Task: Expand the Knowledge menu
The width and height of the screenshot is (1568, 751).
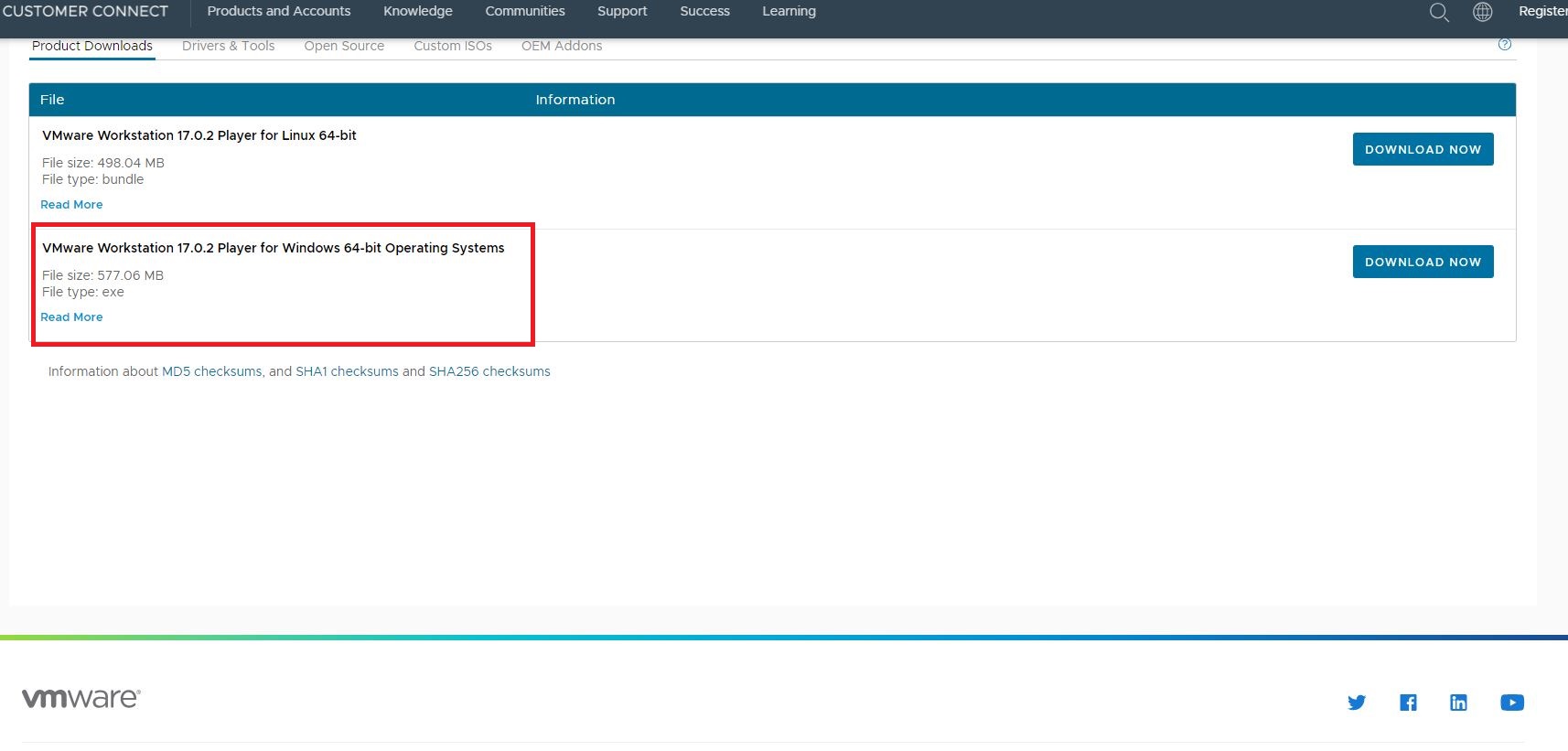Action: click(418, 11)
